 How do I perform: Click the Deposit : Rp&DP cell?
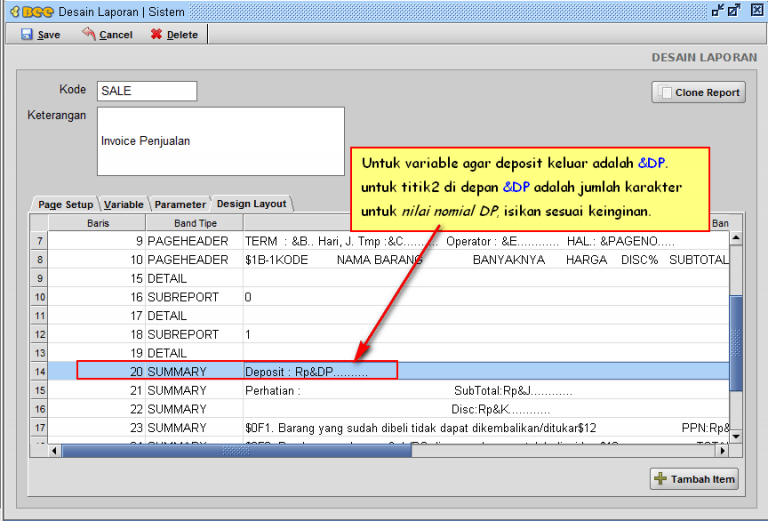point(486,372)
